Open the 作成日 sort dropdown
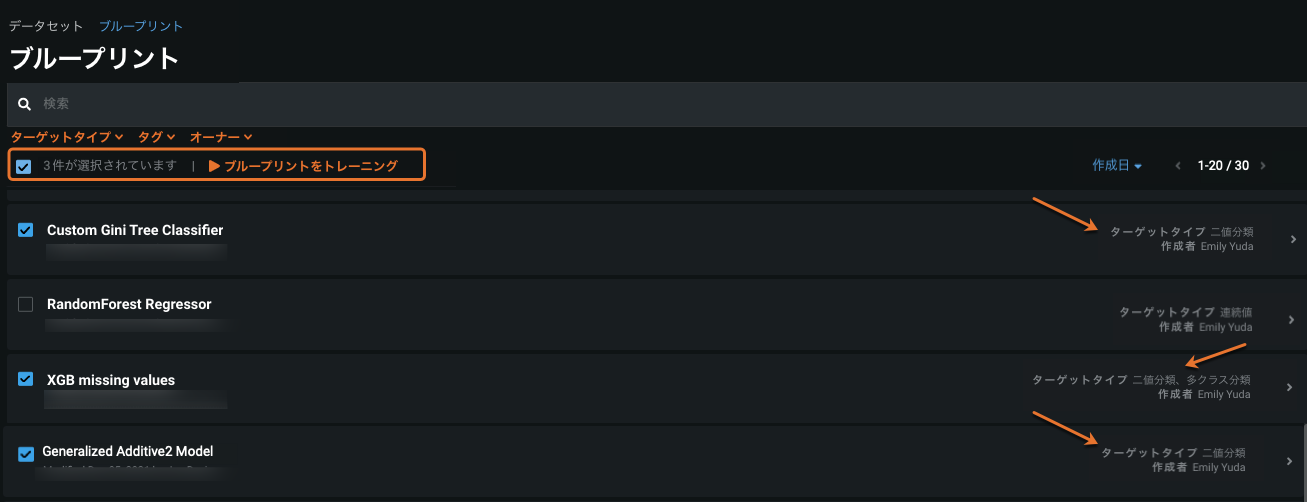Viewport: 1307px width, 502px height. (x=1117, y=166)
